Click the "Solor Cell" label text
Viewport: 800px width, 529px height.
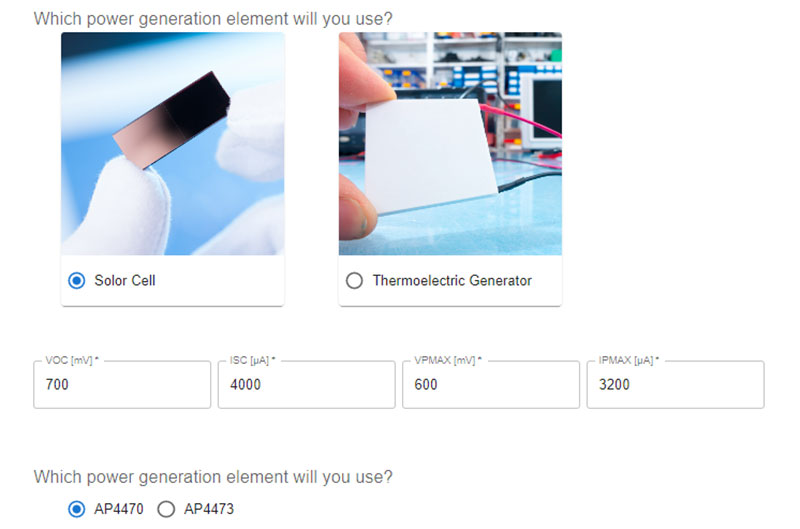(x=125, y=281)
